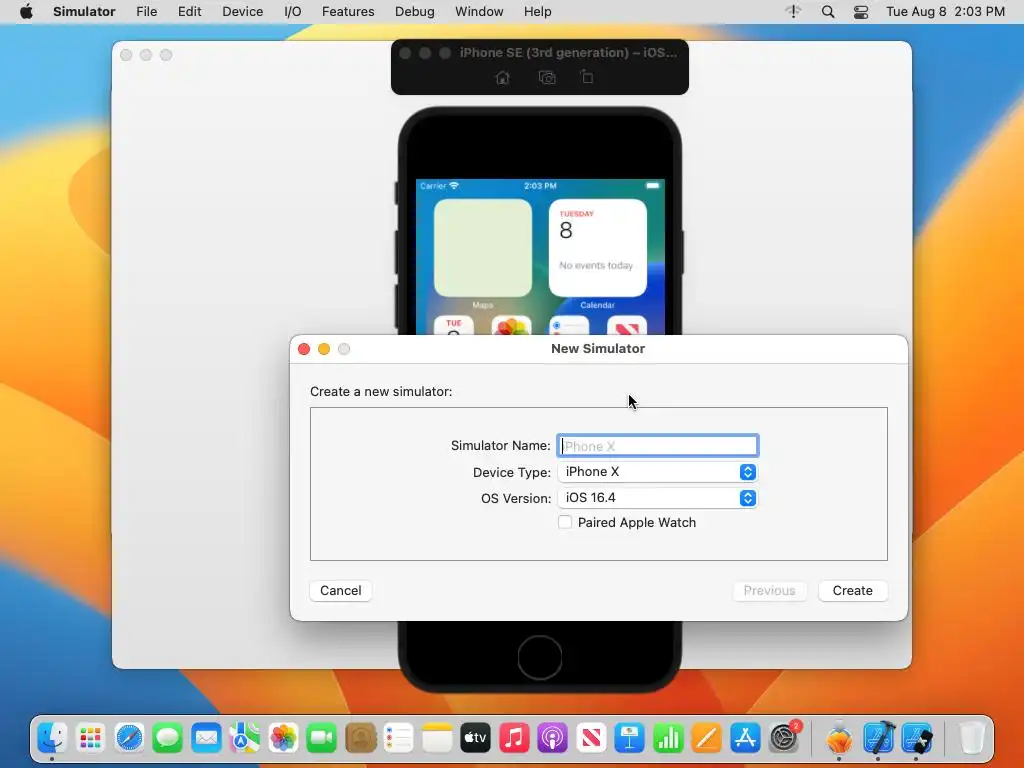Open Control Center from the menu bar

point(861,12)
